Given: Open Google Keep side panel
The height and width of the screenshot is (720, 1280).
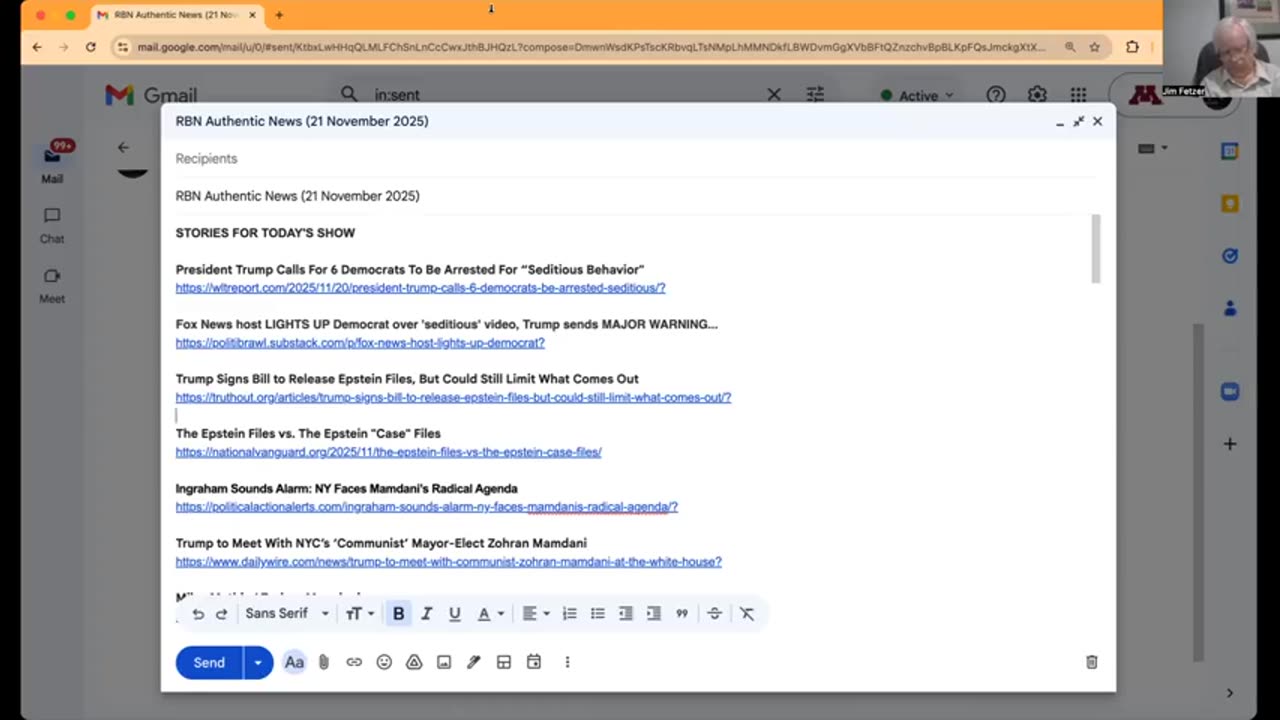Looking at the screenshot, I should pyautogui.click(x=1230, y=203).
